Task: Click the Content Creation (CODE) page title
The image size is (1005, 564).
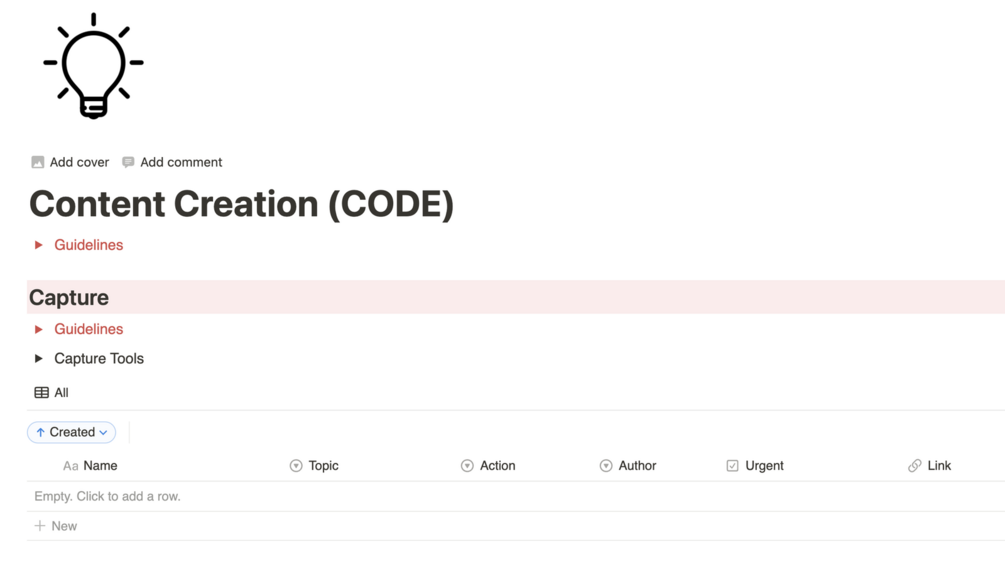Action: 242,204
